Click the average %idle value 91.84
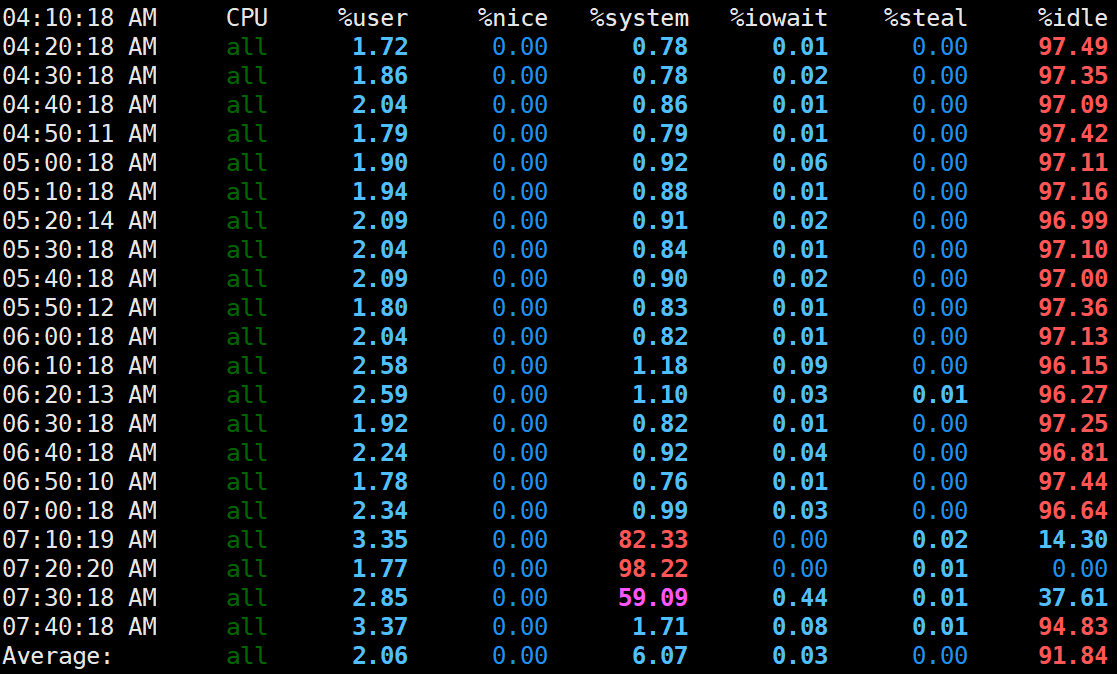Image resolution: width=1117 pixels, height=674 pixels. click(x=1073, y=656)
